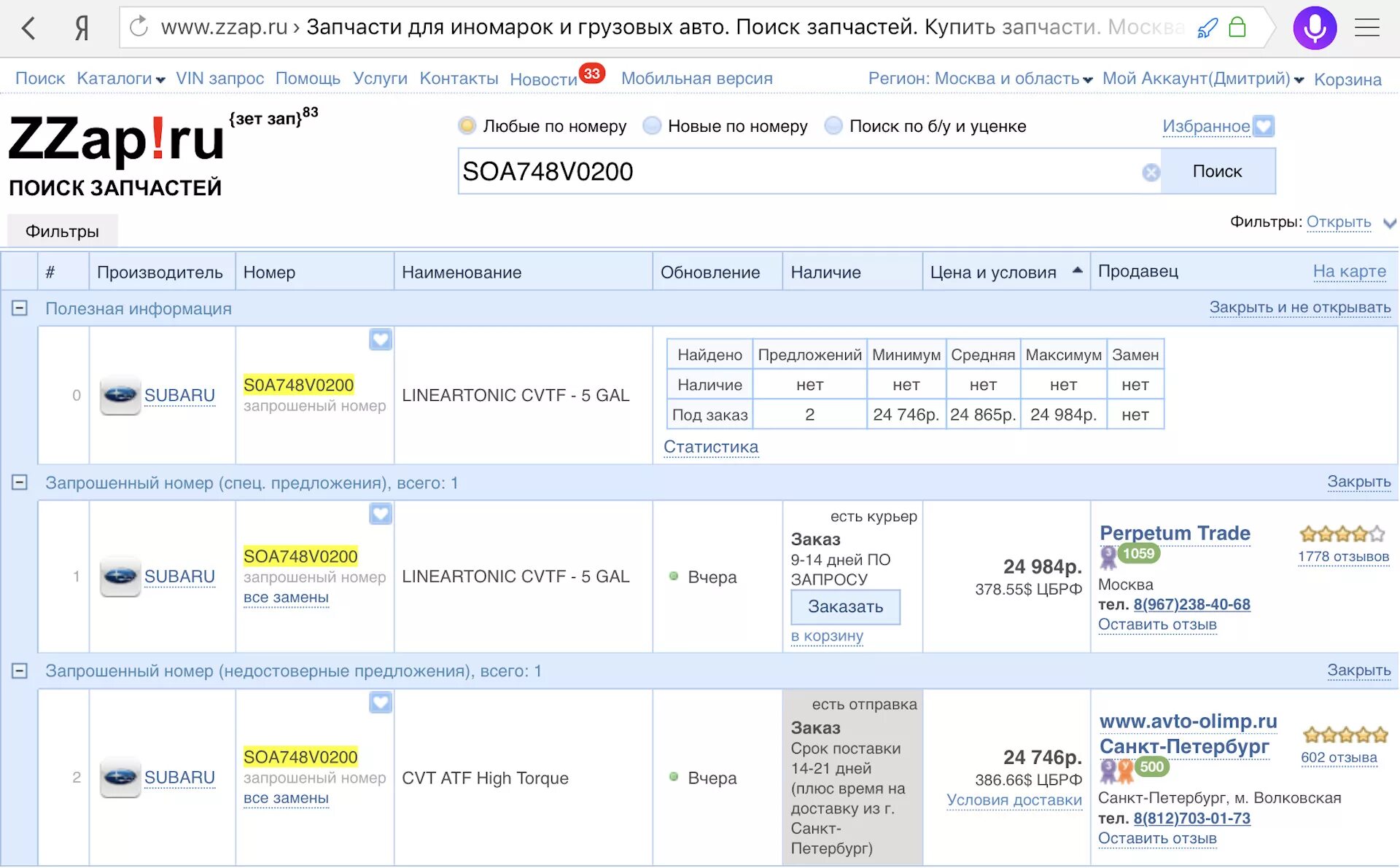
Task: Select Любые по номеру radio option
Action: pos(467,126)
